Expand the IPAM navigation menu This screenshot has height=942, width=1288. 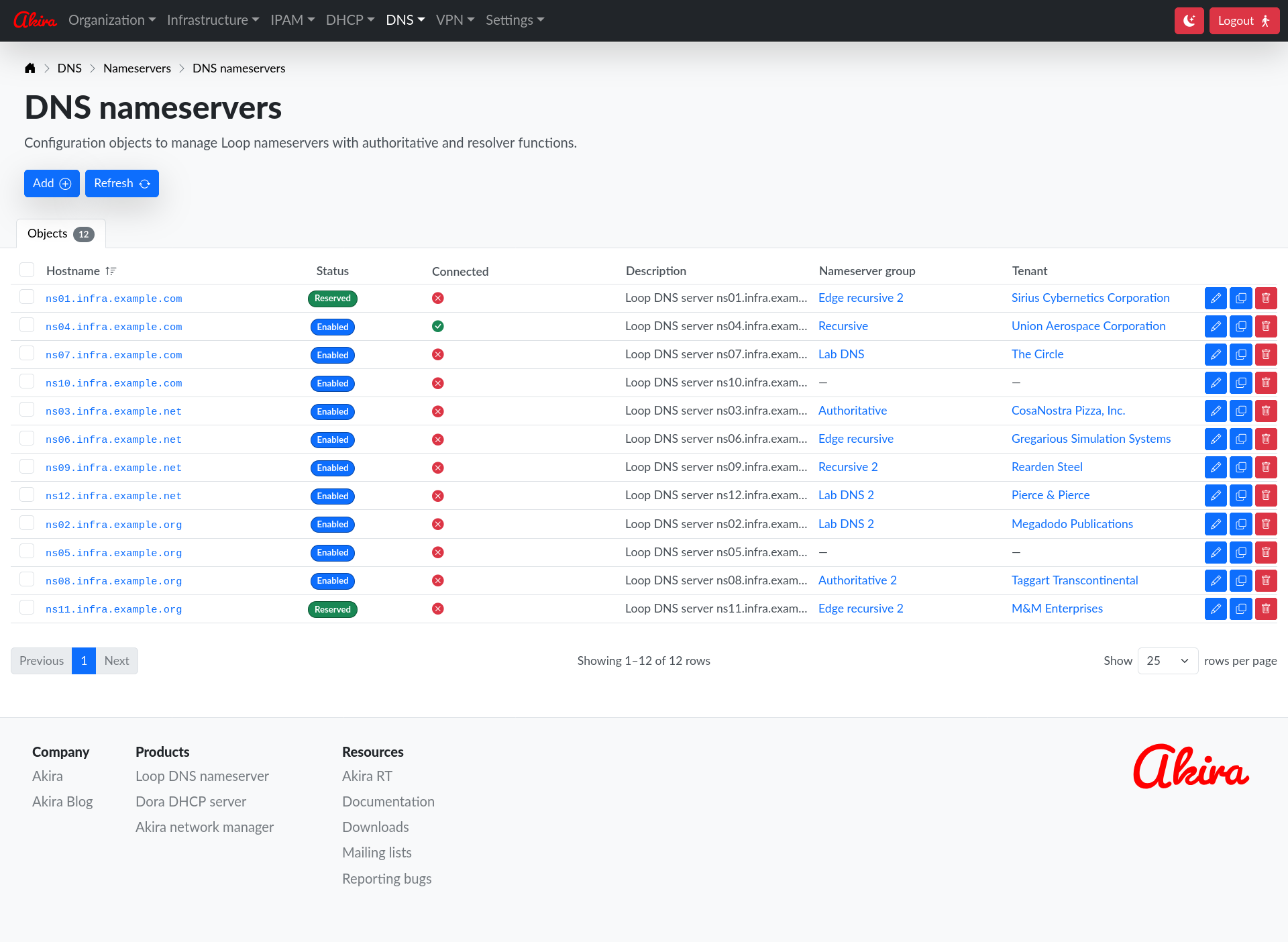click(x=292, y=20)
